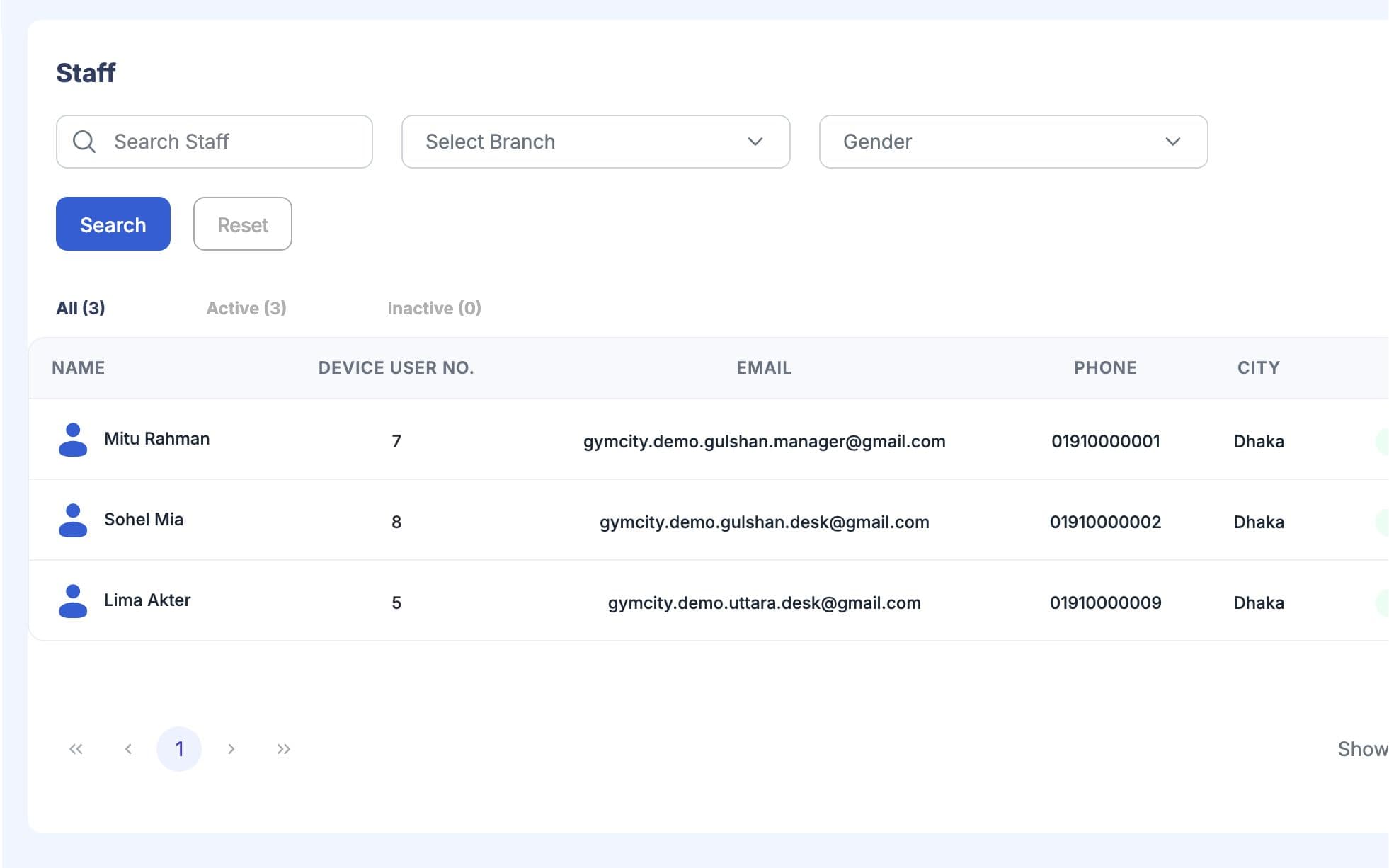1389x868 pixels.
Task: Click email gymcity.demo.uttara.desk@gmail.com
Action: coord(765,603)
